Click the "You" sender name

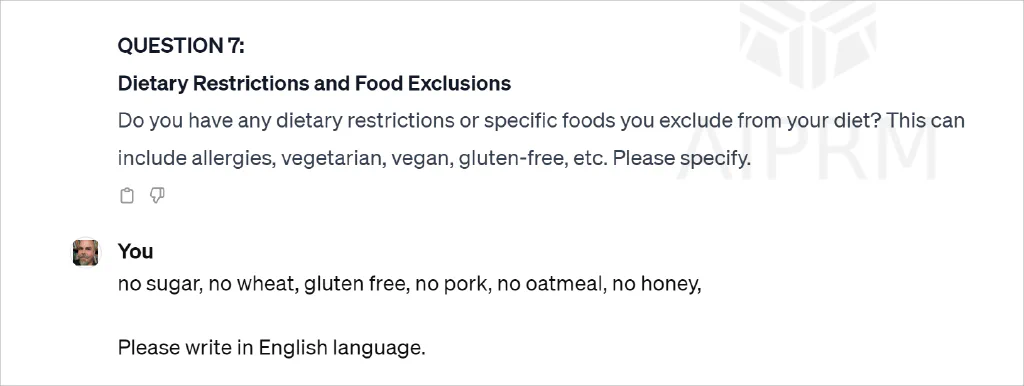click(135, 251)
